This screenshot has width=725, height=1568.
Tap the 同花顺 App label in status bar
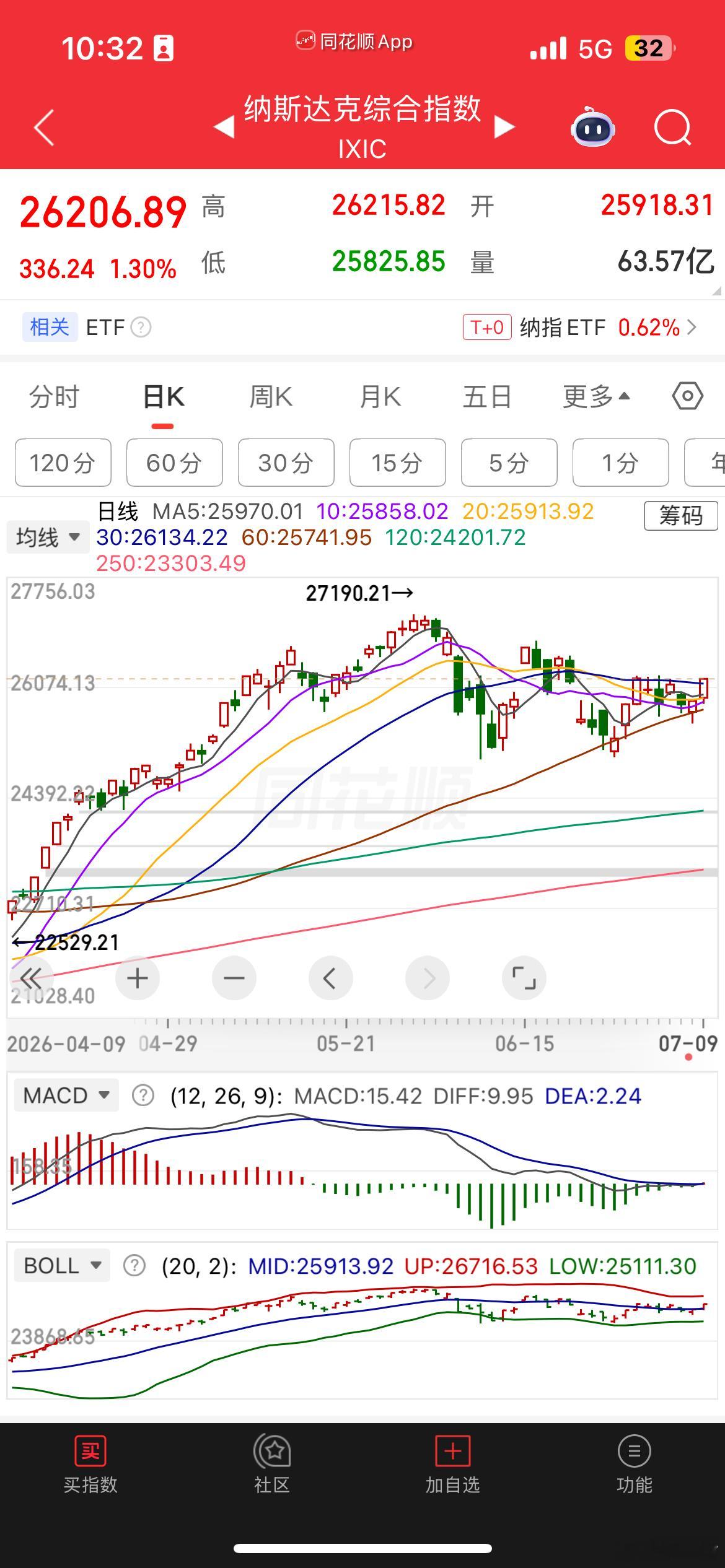pyautogui.click(x=354, y=41)
